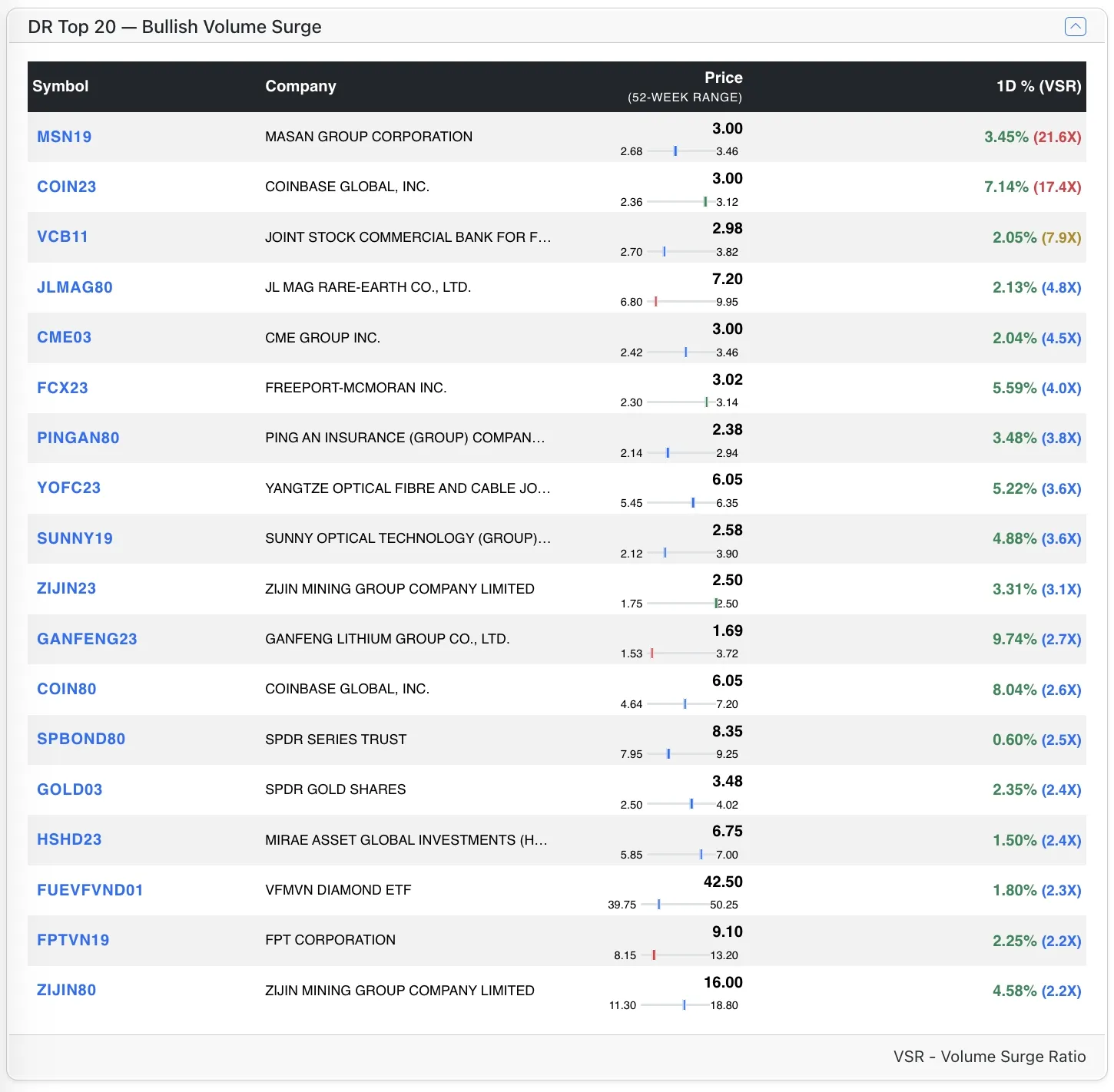Click the 8.35 price of SPBOND80

[728, 731]
